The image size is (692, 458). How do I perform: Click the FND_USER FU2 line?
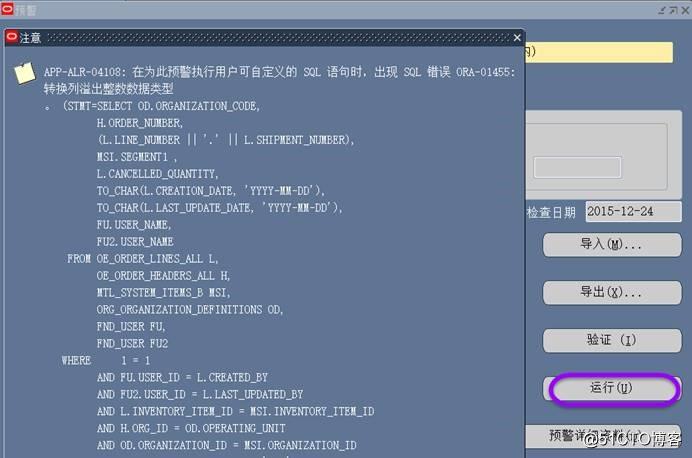pyautogui.click(x=132, y=343)
